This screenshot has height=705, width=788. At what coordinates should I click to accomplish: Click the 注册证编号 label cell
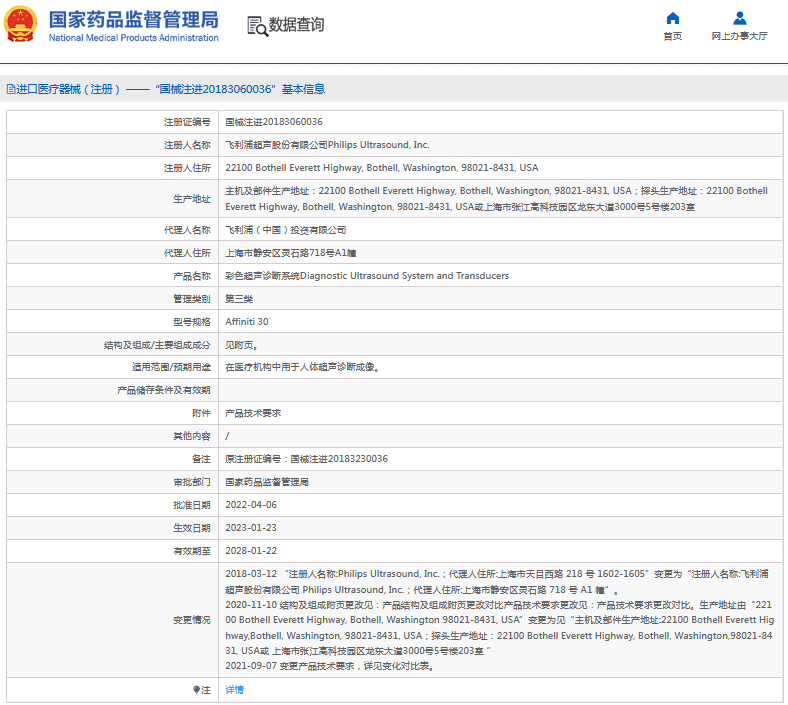click(113, 122)
